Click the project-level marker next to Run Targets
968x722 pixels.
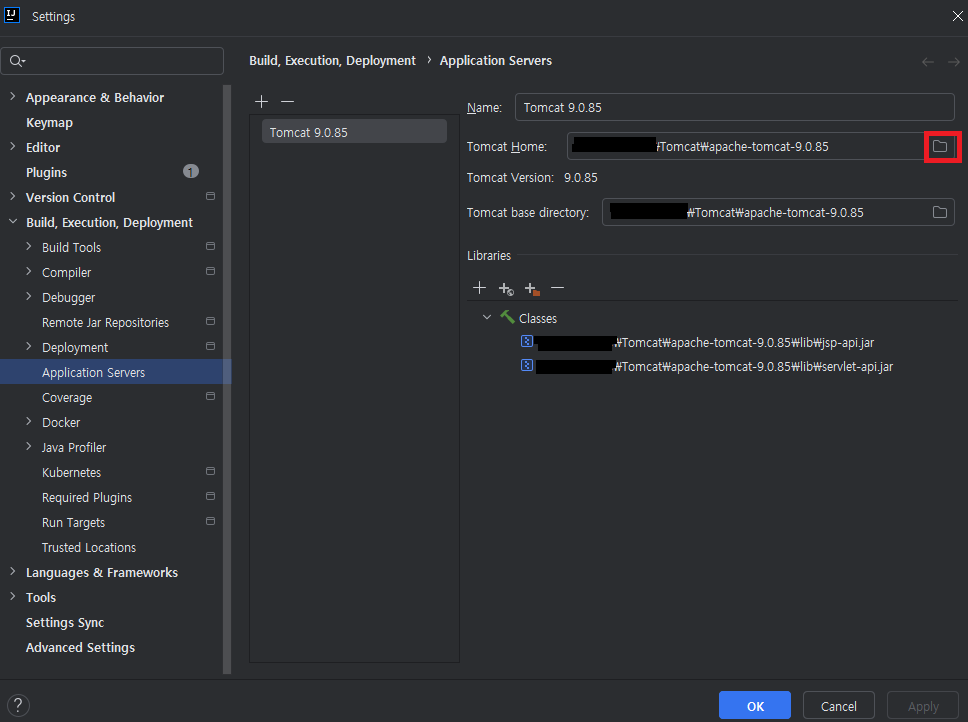pos(210,521)
